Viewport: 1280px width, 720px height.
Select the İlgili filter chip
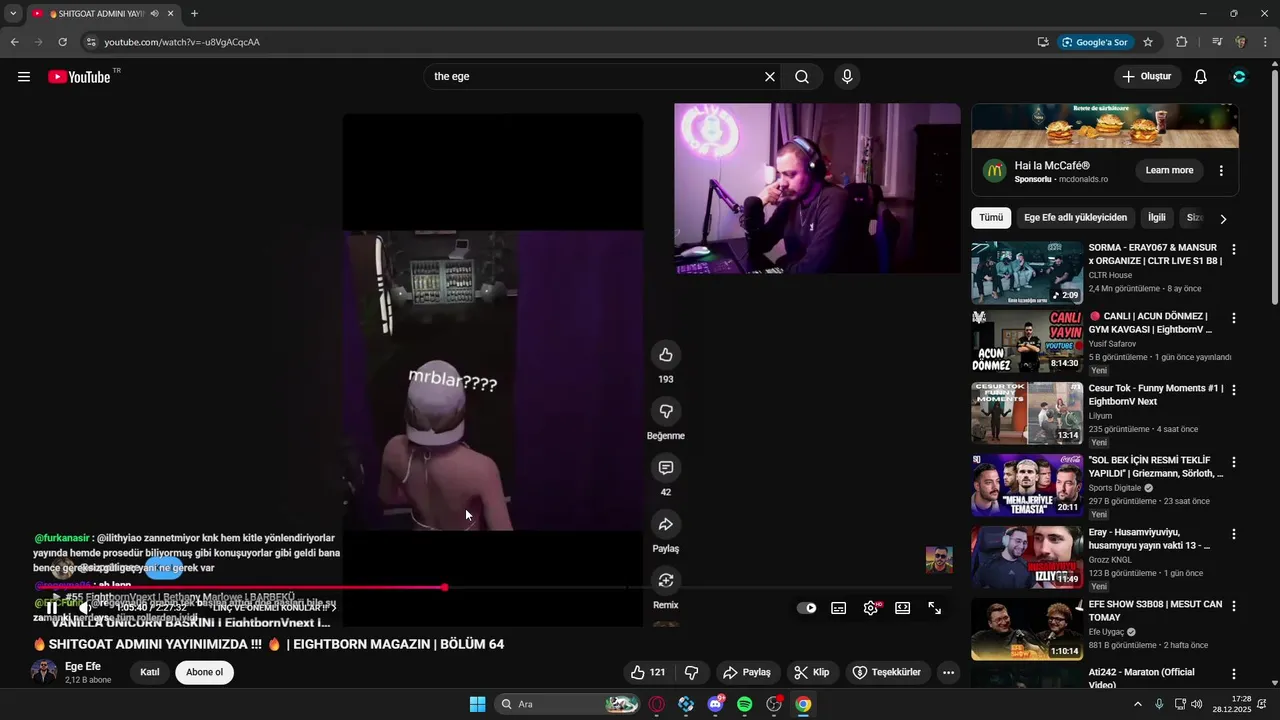[1157, 218]
